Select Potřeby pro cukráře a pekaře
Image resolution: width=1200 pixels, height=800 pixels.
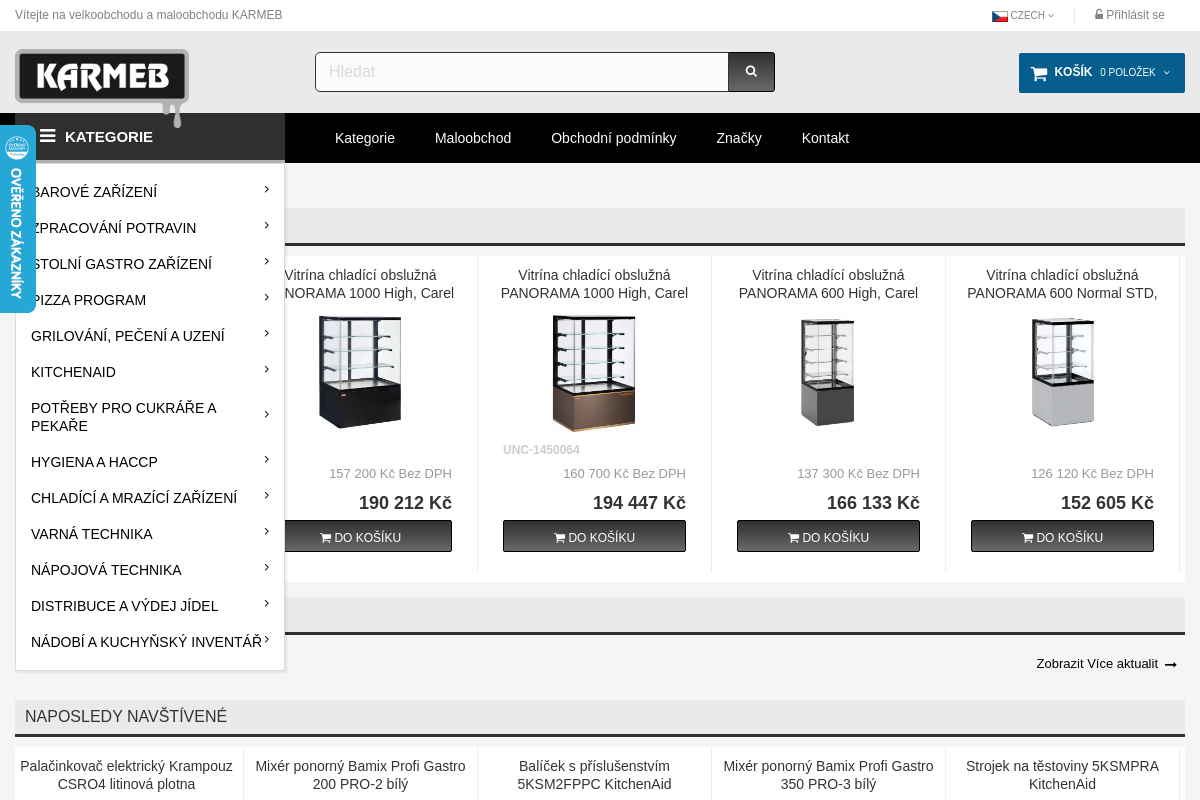(124, 417)
